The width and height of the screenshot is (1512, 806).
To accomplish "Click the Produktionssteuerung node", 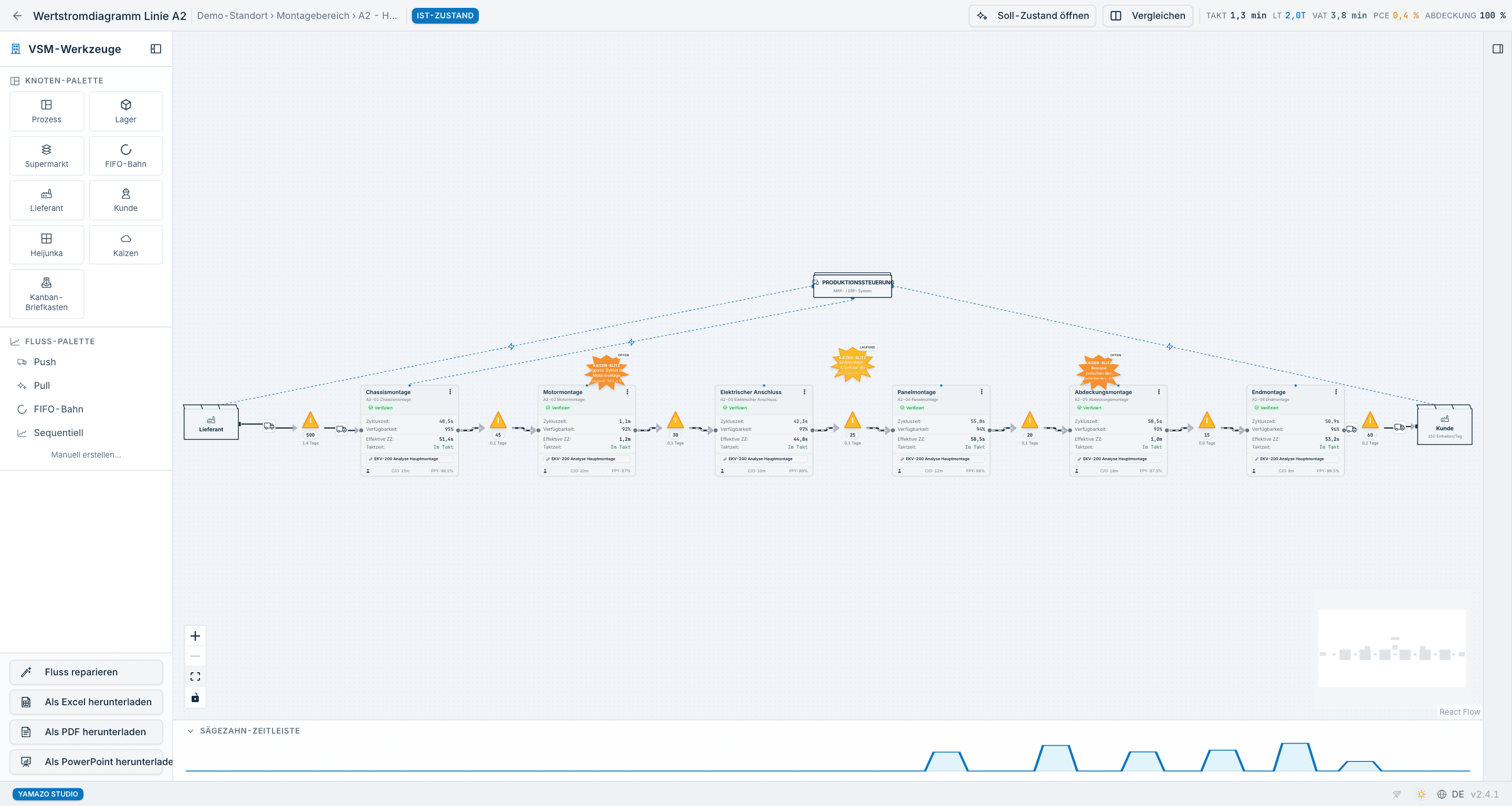I will 852,285.
